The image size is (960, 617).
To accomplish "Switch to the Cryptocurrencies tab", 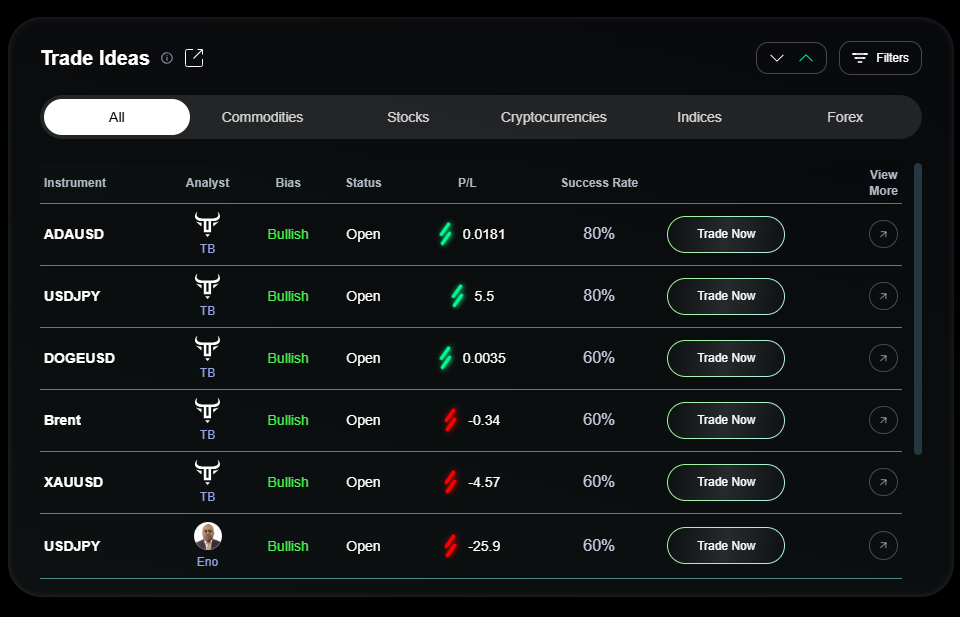I will [x=553, y=117].
